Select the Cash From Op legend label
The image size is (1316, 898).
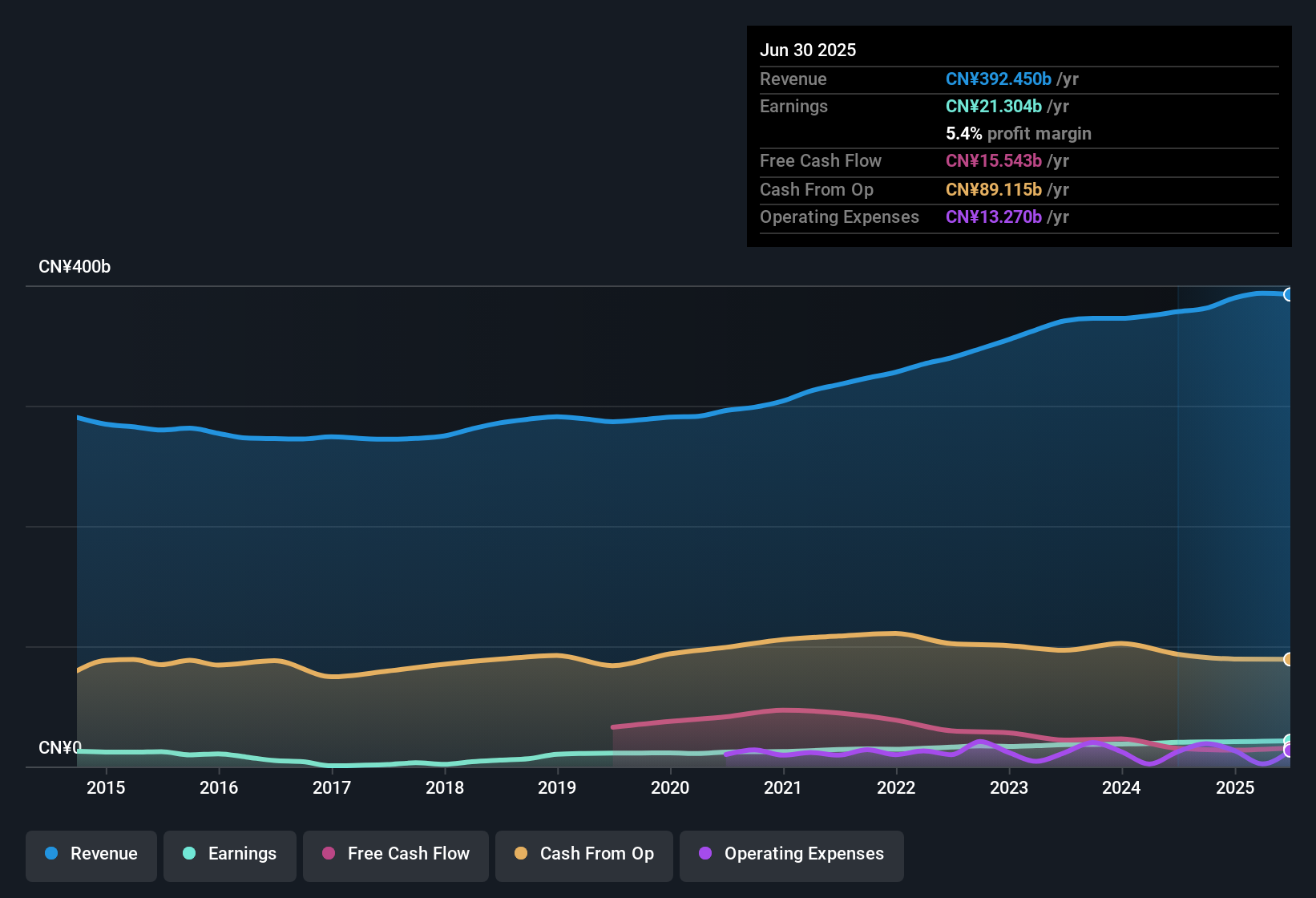596,854
